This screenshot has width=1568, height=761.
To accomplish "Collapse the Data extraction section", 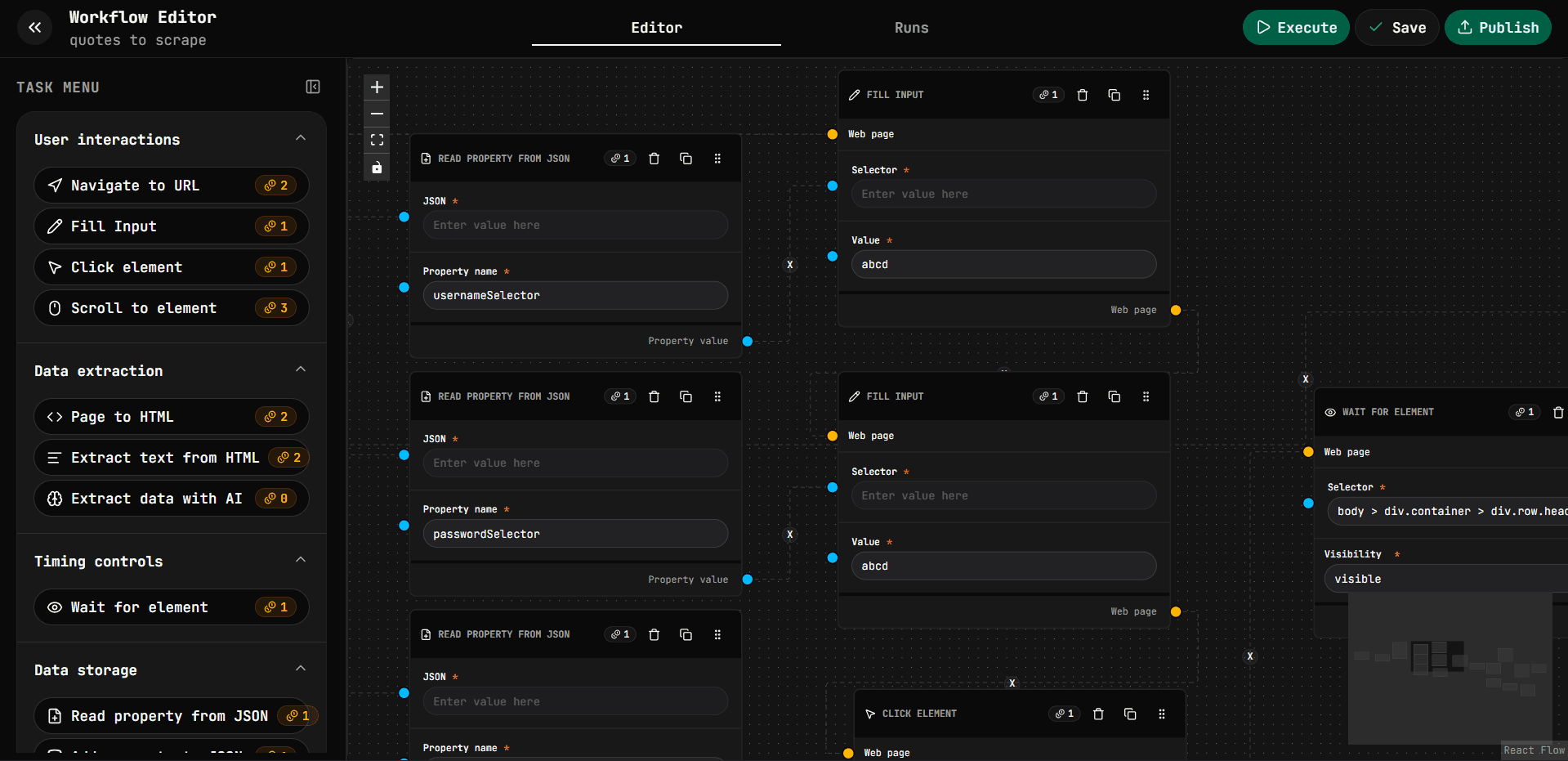I will (x=301, y=369).
